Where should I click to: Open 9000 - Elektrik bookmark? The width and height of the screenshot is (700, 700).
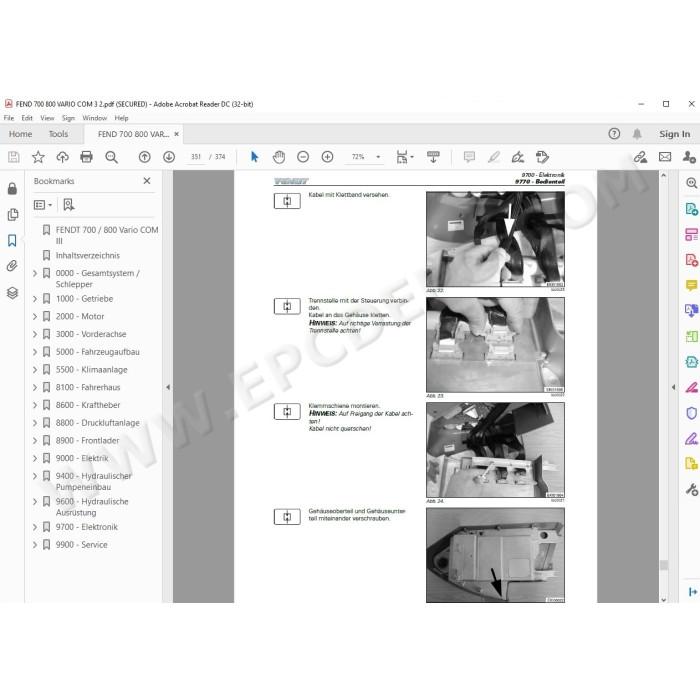coord(82,458)
